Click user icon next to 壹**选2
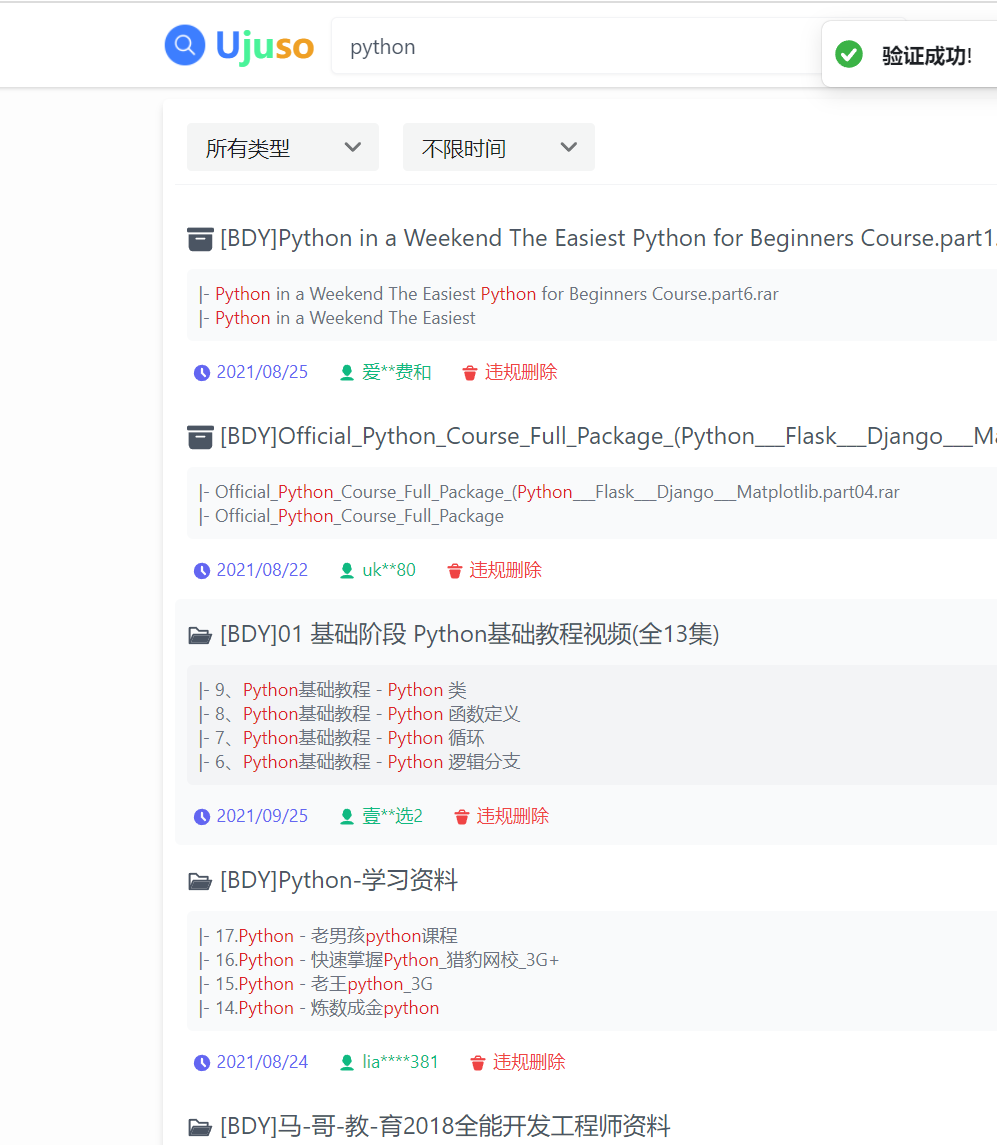Viewport: 997px width, 1145px height. point(347,817)
